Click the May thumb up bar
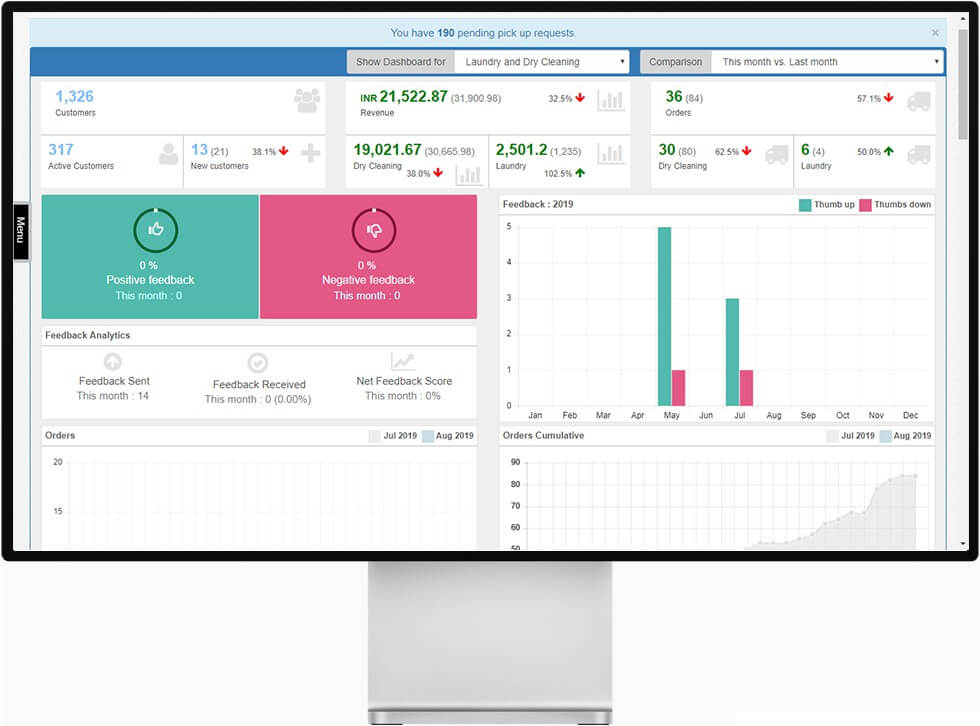 tap(664, 316)
